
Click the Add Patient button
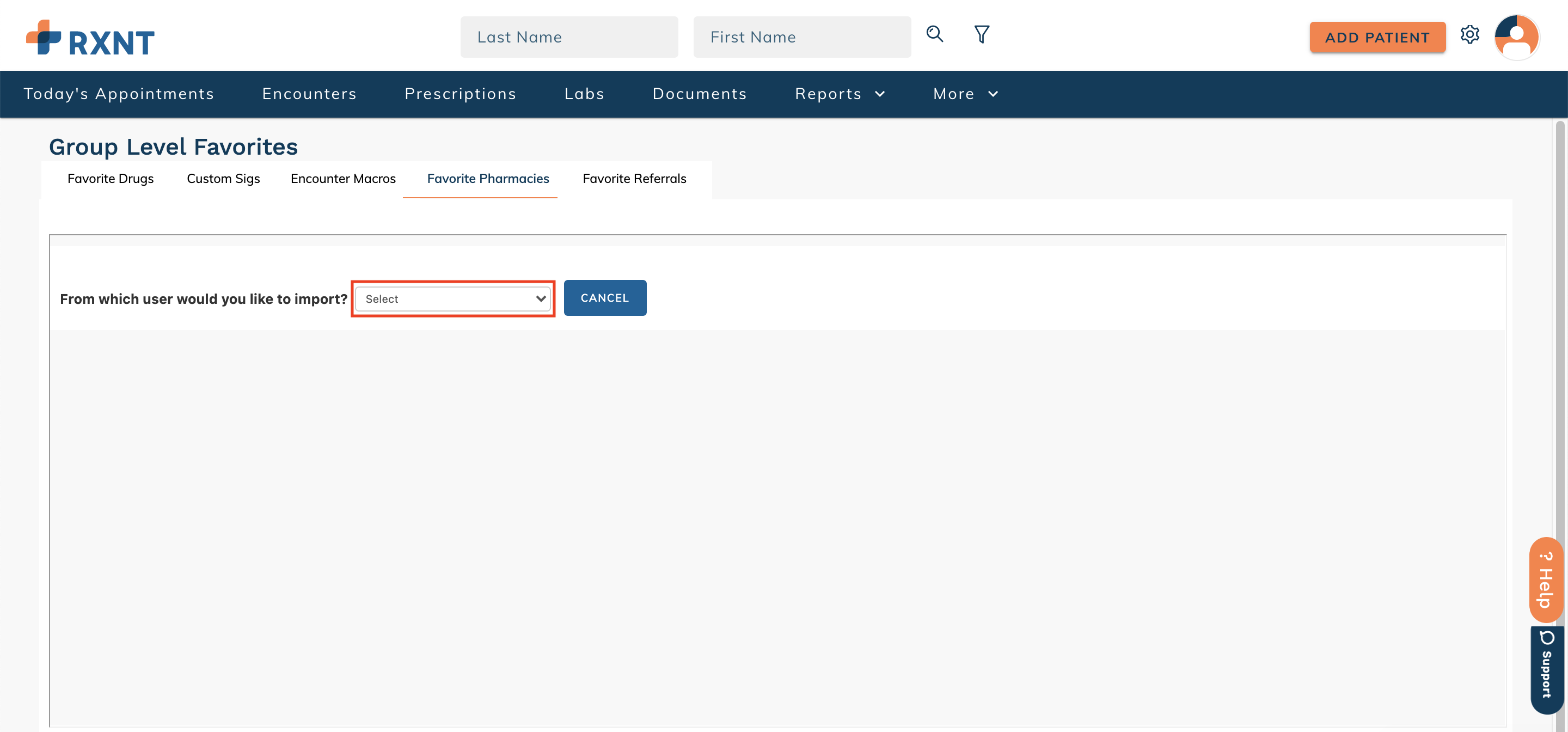click(1377, 38)
